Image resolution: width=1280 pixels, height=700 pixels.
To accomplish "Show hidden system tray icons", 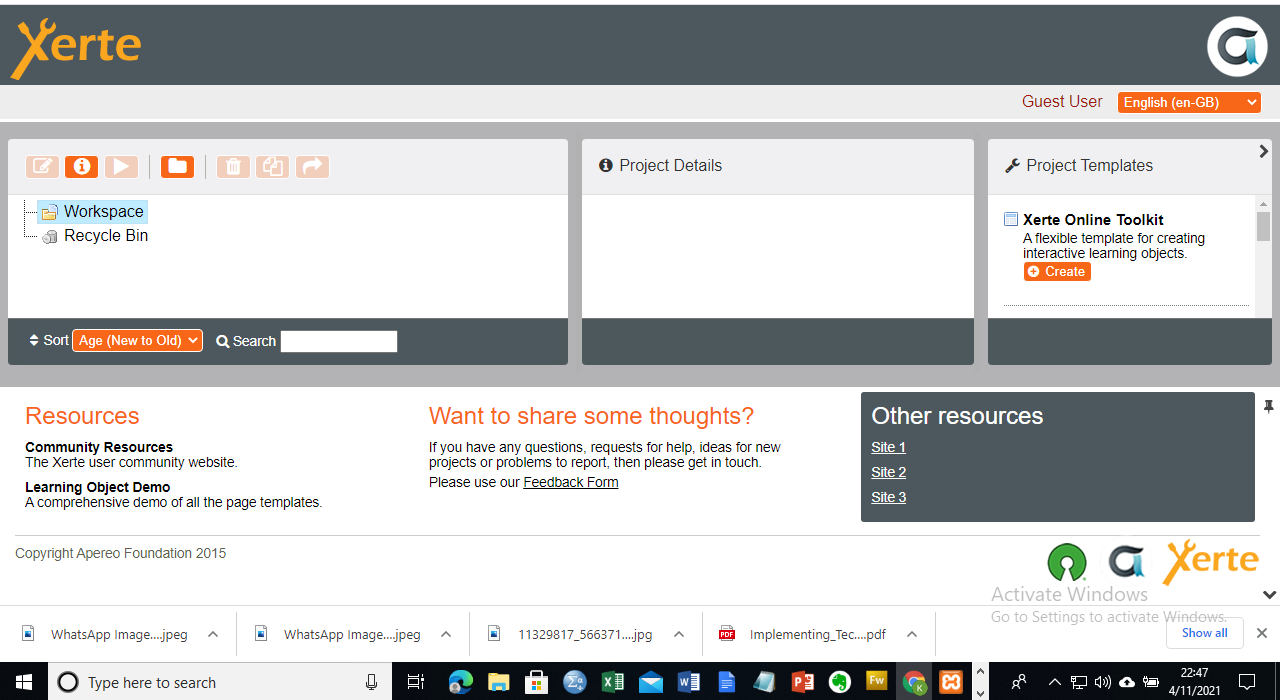I will point(1054,682).
